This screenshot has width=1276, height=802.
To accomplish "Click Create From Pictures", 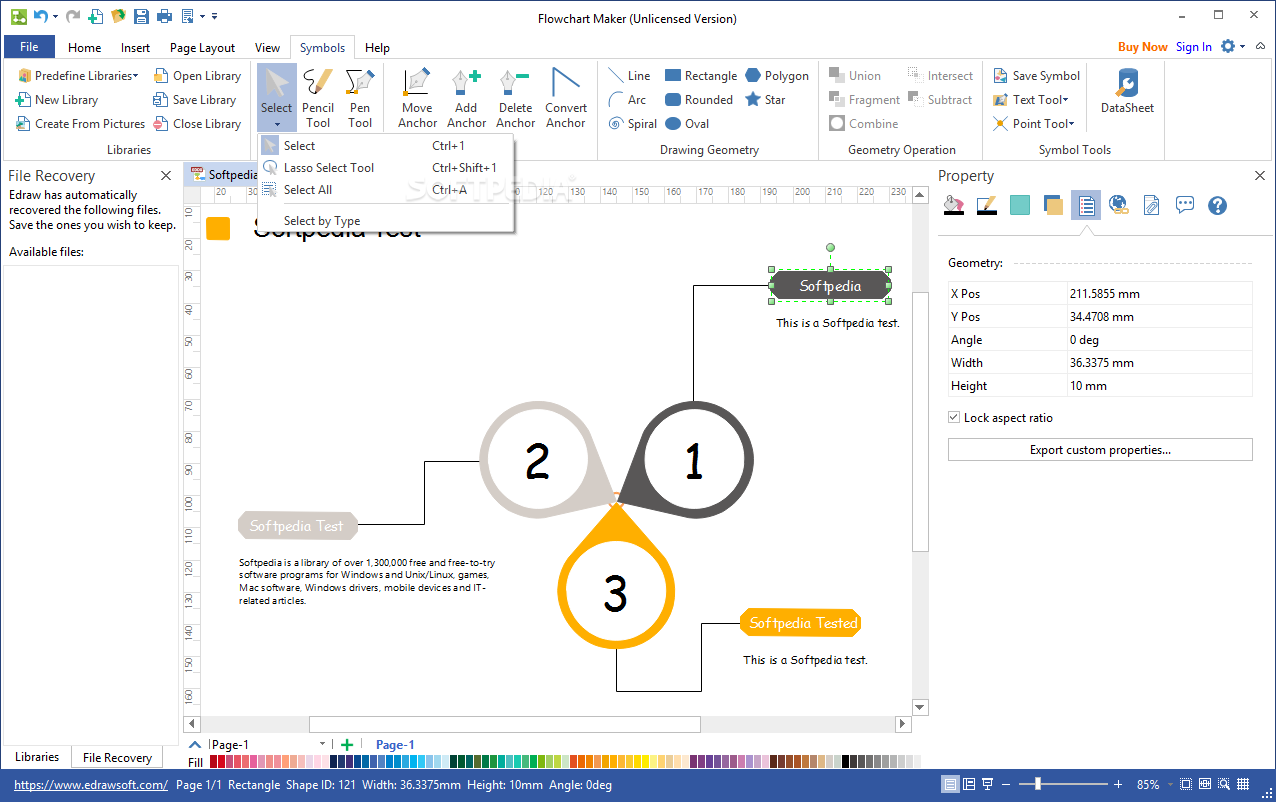I will tap(80, 124).
